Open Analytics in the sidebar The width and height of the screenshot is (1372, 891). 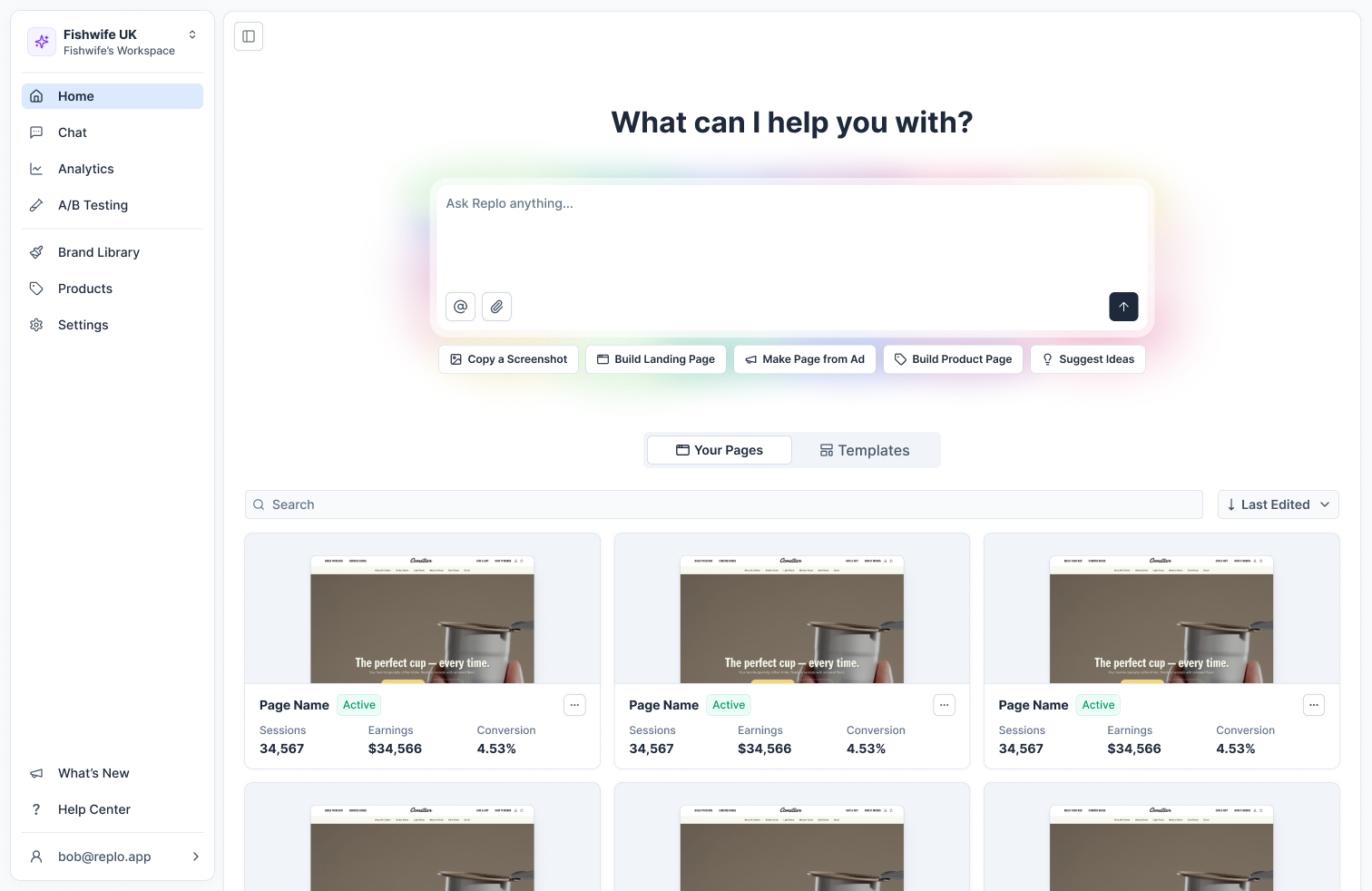point(113,169)
